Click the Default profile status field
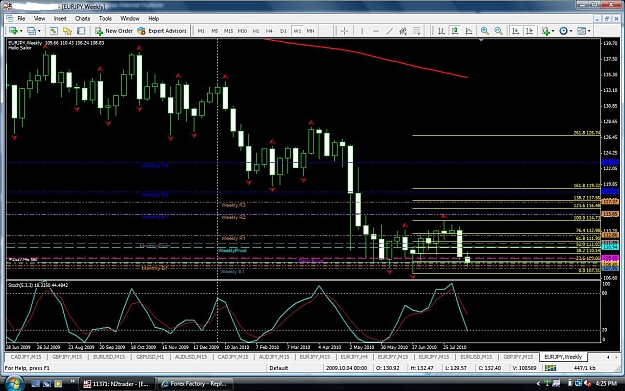Viewport: 625px width, 391px height. (x=279, y=368)
